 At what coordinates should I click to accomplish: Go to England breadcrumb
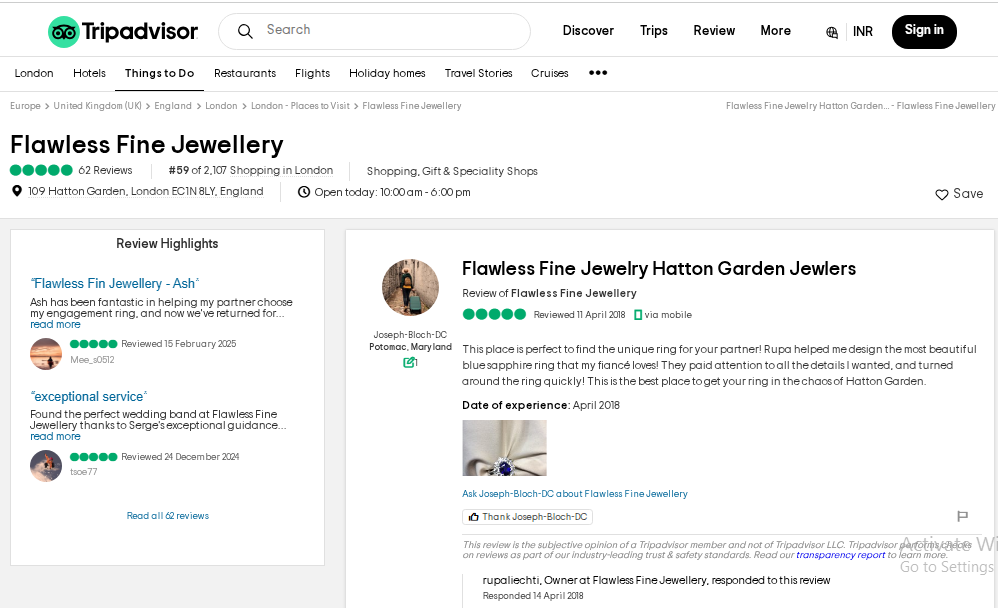(x=172, y=106)
